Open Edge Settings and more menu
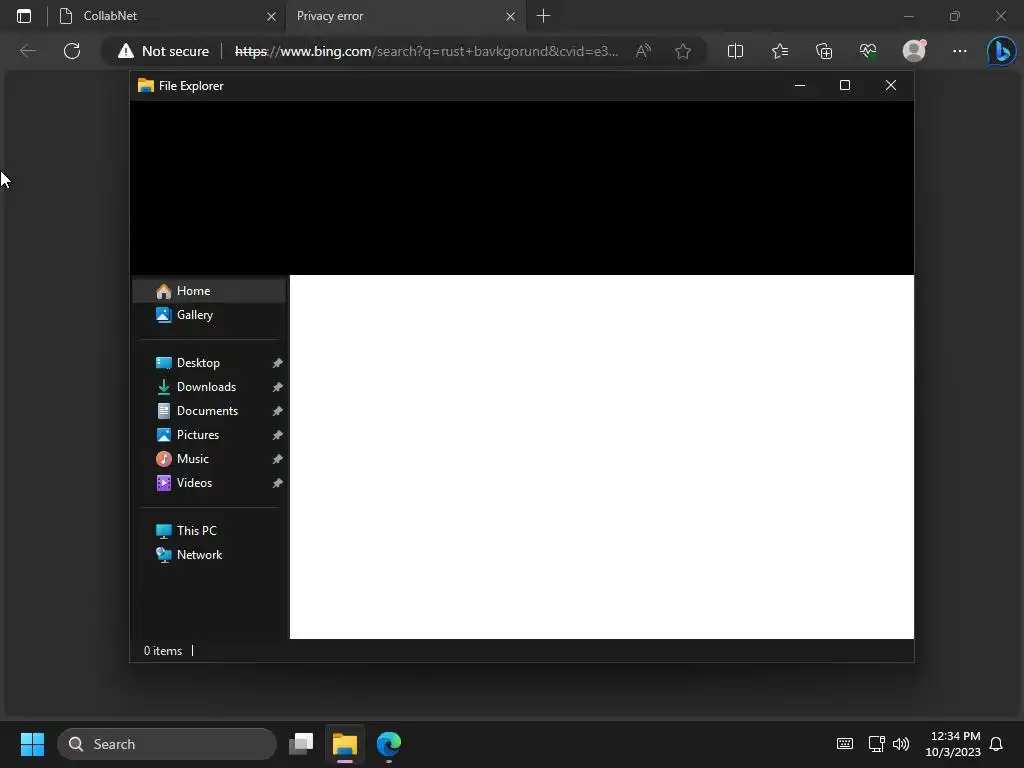 [959, 51]
